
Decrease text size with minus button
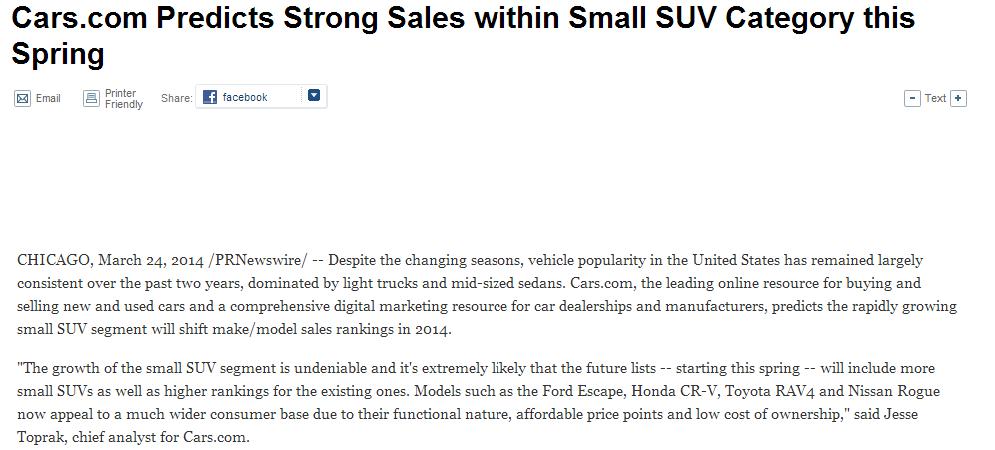coord(912,98)
